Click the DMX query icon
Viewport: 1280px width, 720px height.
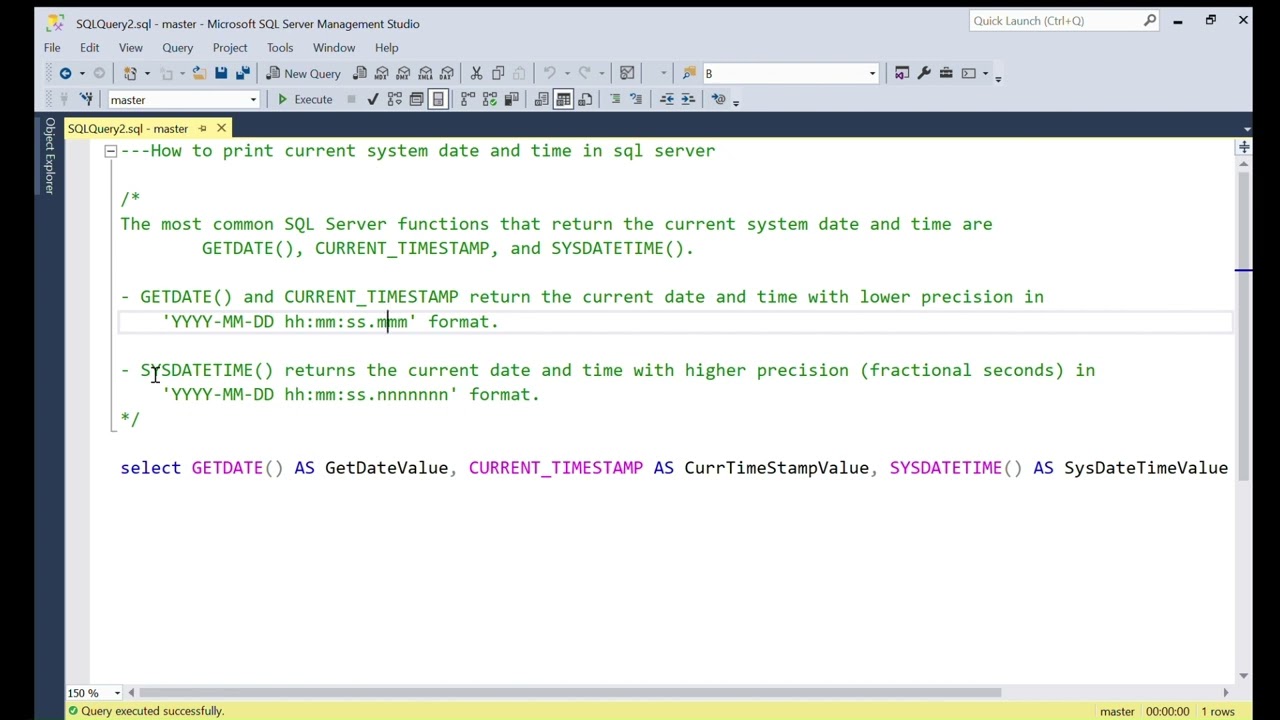pyautogui.click(x=404, y=73)
